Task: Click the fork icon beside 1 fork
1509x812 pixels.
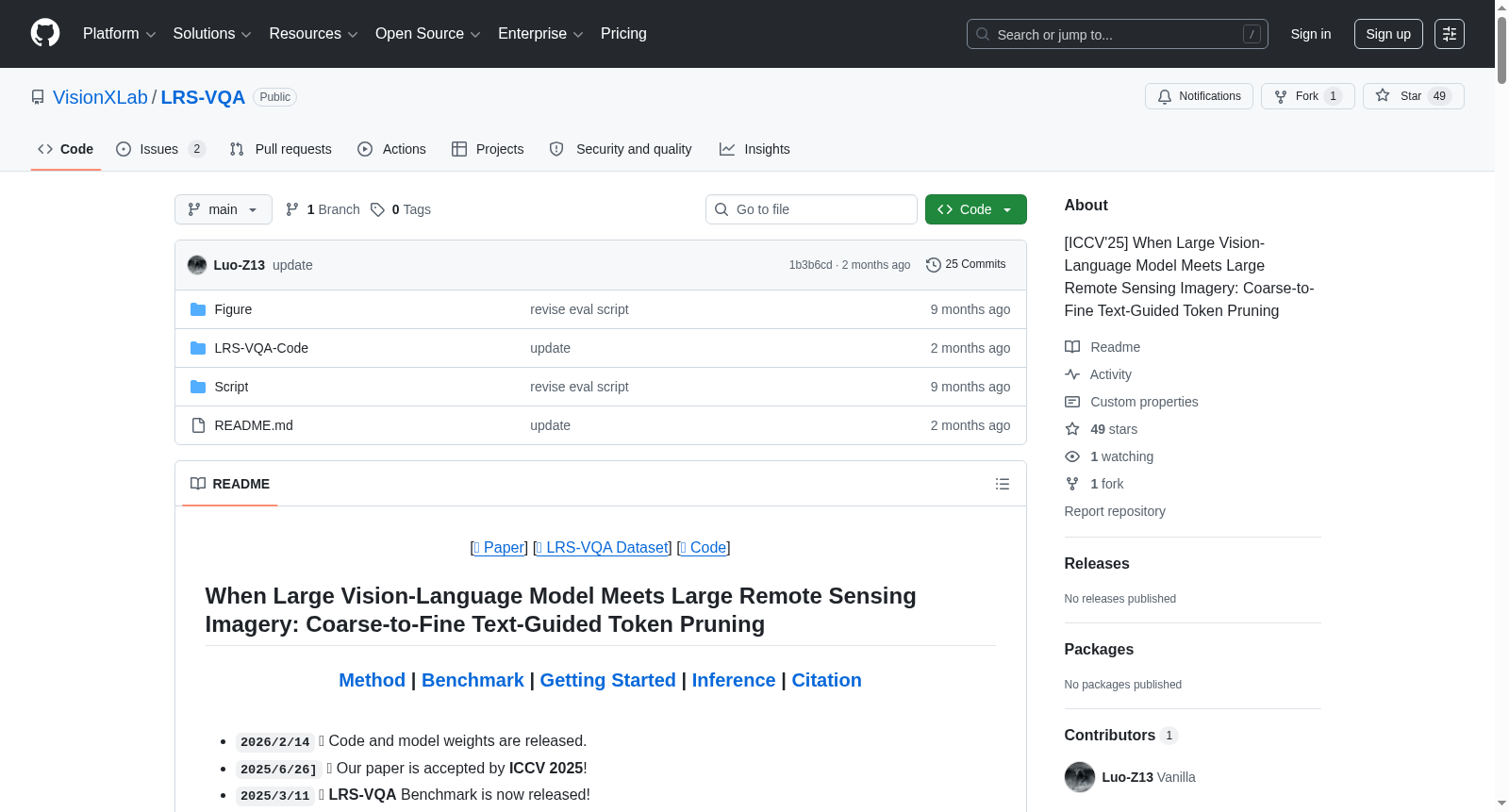Action: (x=1072, y=484)
